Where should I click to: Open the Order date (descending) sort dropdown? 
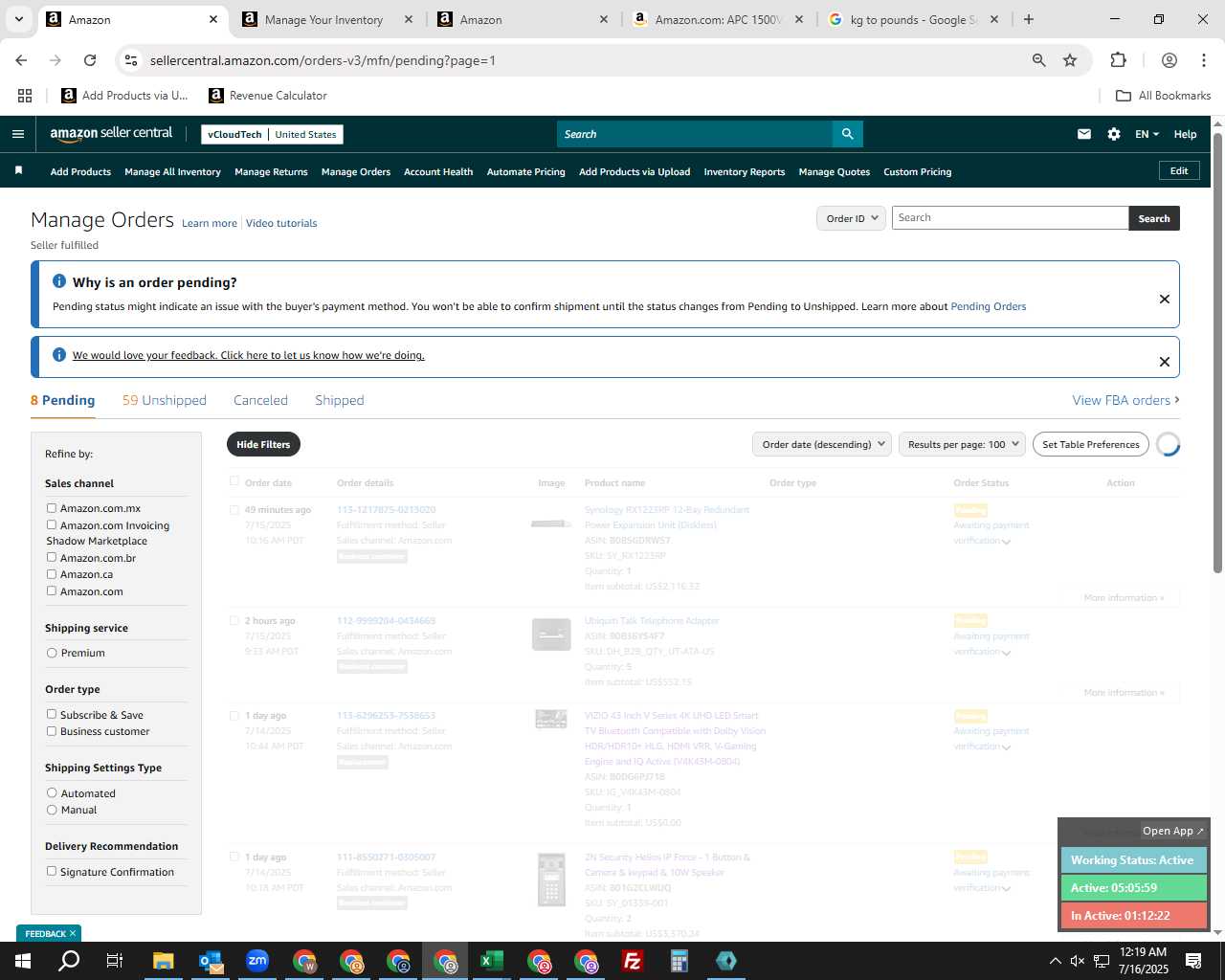click(x=822, y=444)
